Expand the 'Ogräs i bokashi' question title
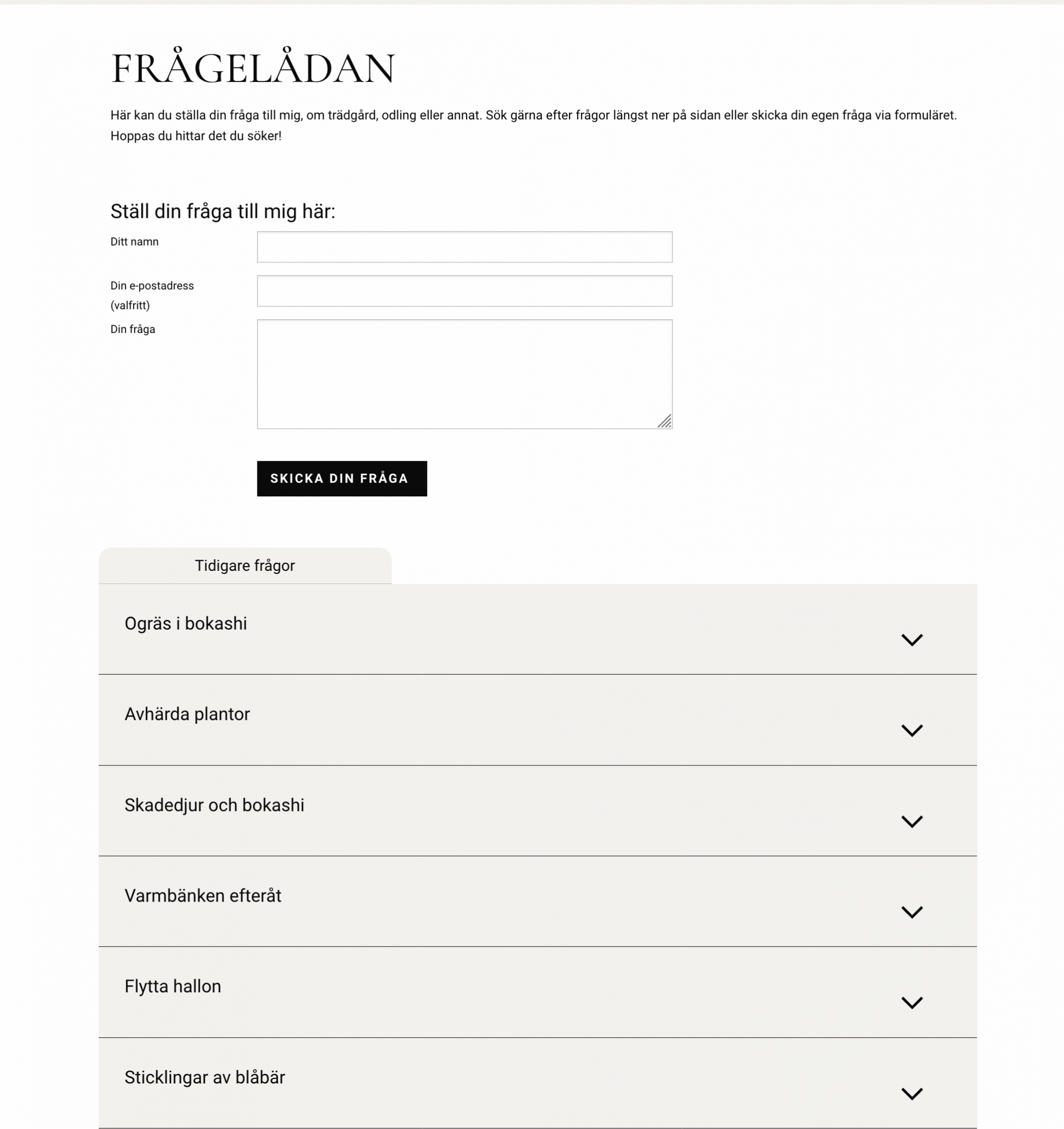This screenshot has width=1064, height=1129. point(186,624)
